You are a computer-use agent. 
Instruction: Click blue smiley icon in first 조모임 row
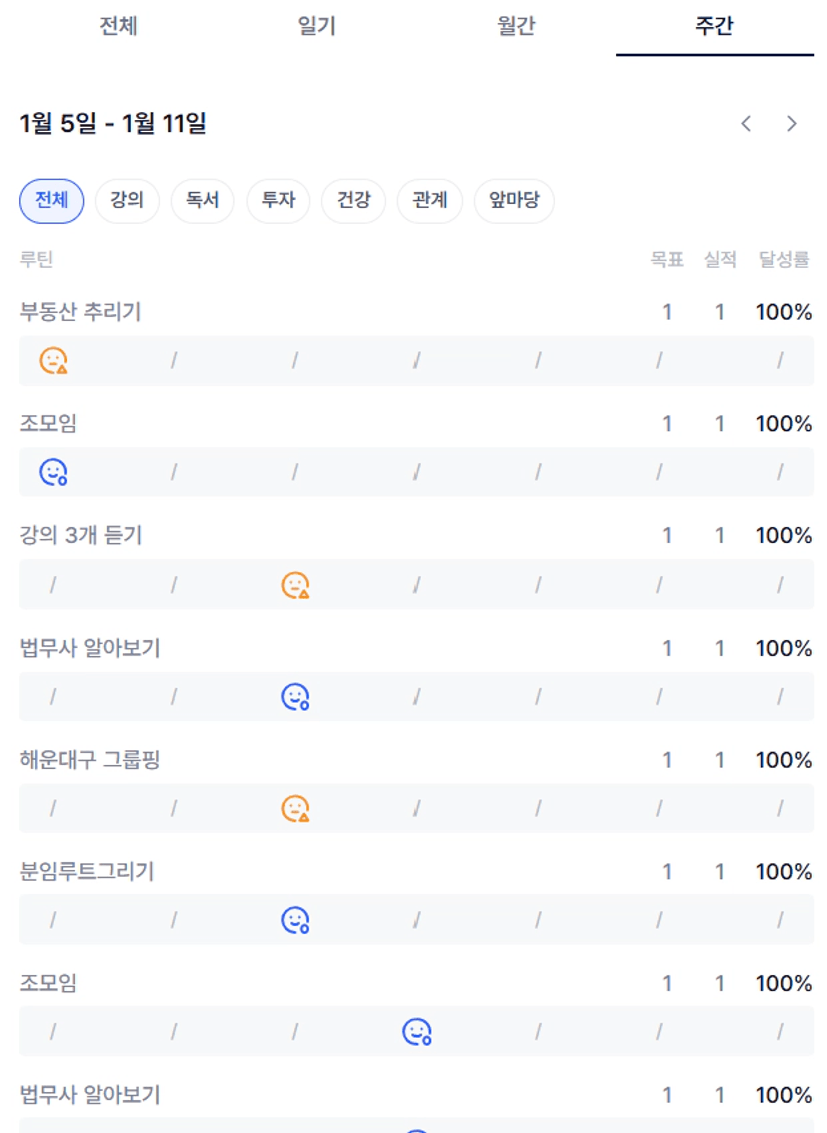coord(53,472)
